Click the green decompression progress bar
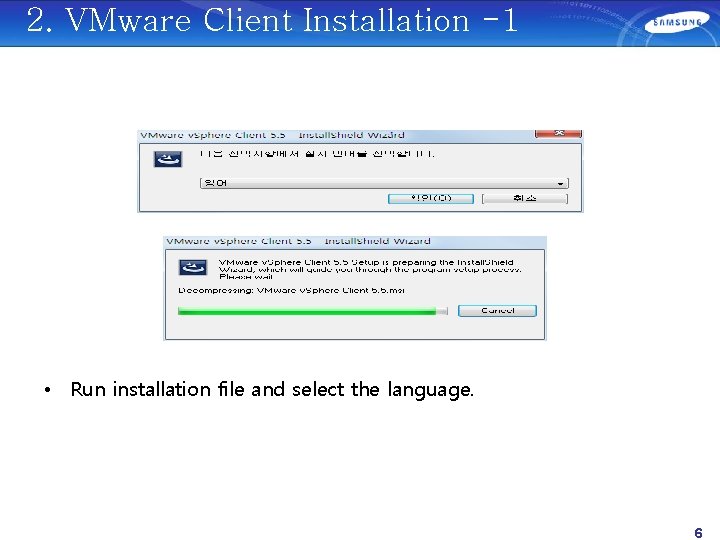Screen dimensions: 720x540 tap(312, 311)
